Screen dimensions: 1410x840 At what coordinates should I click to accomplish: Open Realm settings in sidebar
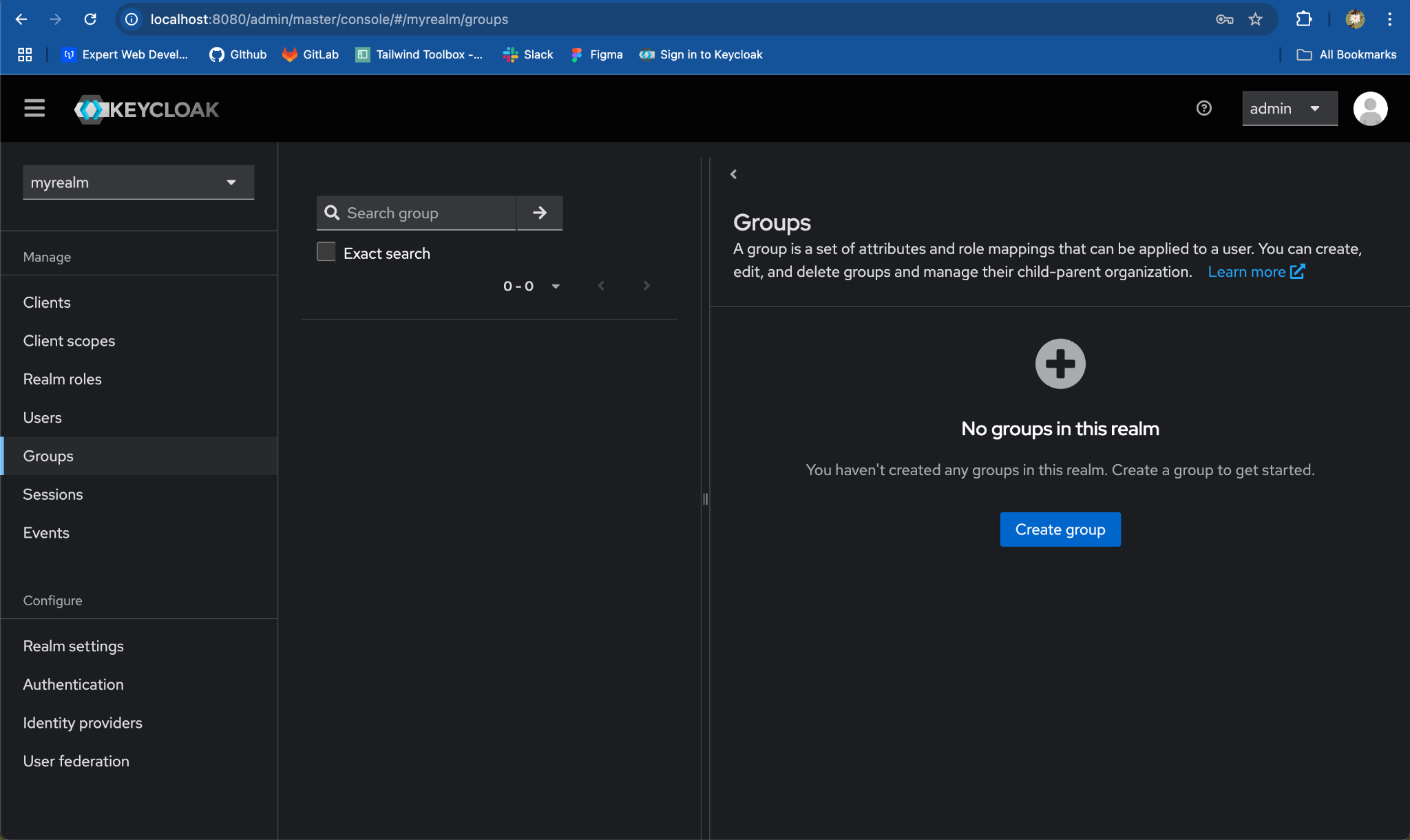click(74, 646)
